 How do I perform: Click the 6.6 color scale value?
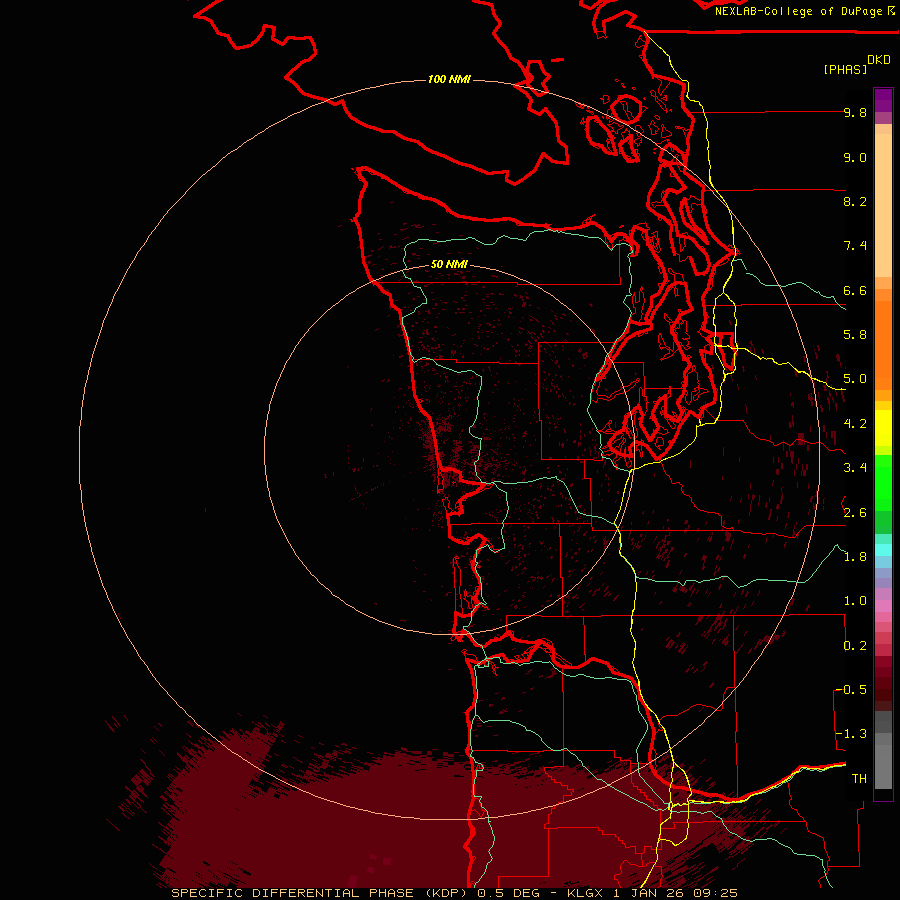(855, 290)
